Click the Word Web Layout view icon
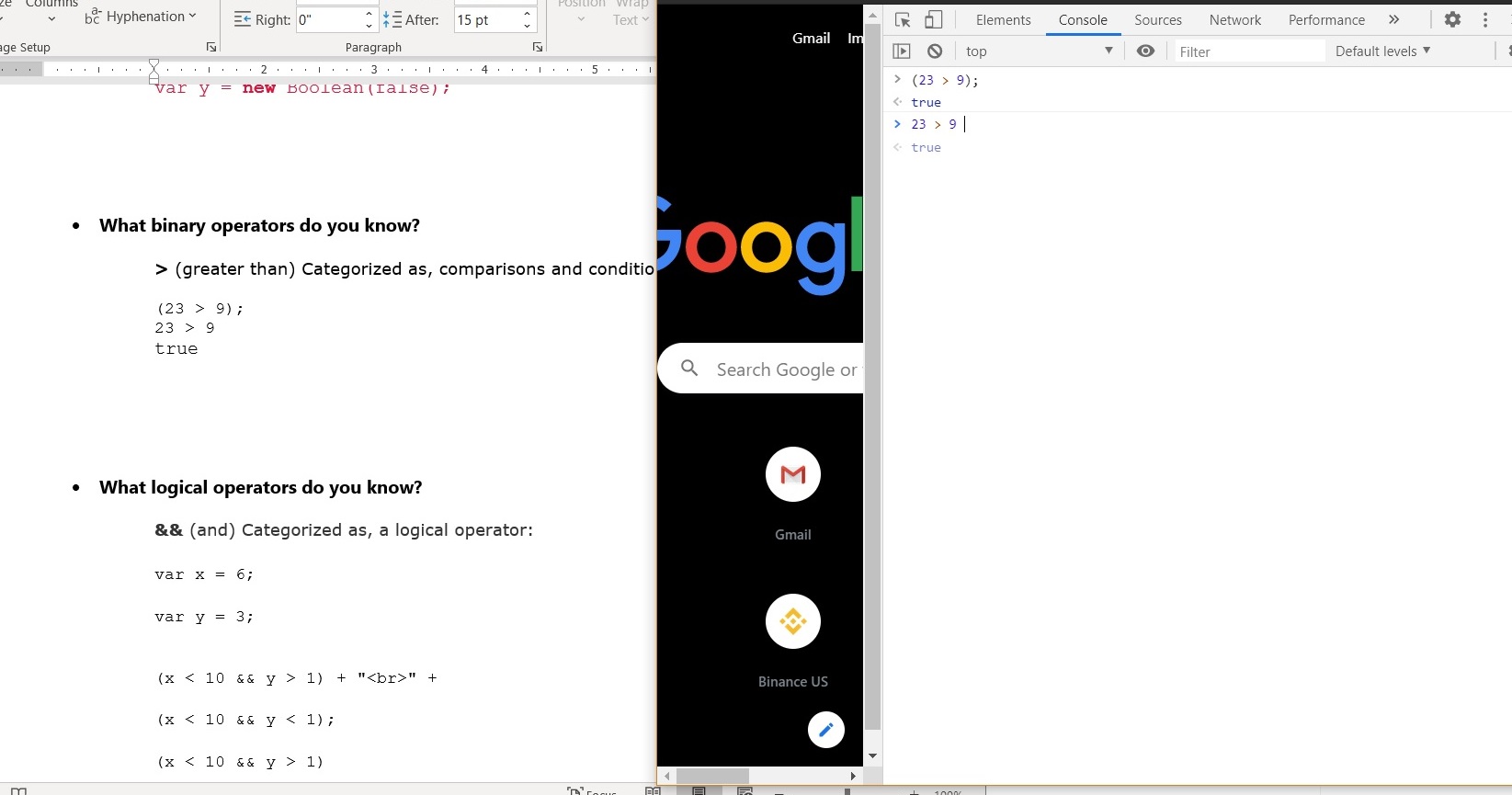Screen dimensions: 1512x795 coord(745,790)
